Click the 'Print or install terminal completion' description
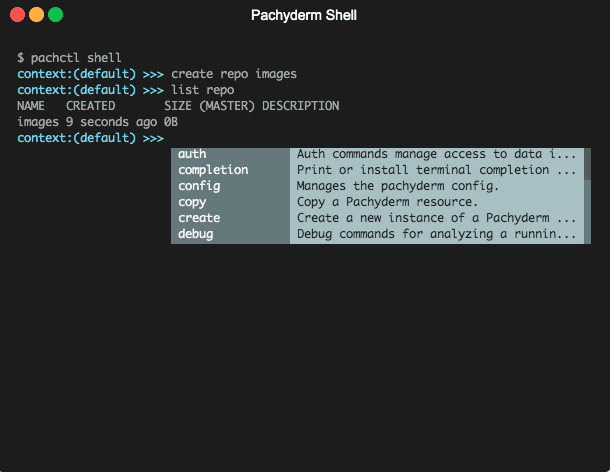Screen dimensions: 610x472 436,170
